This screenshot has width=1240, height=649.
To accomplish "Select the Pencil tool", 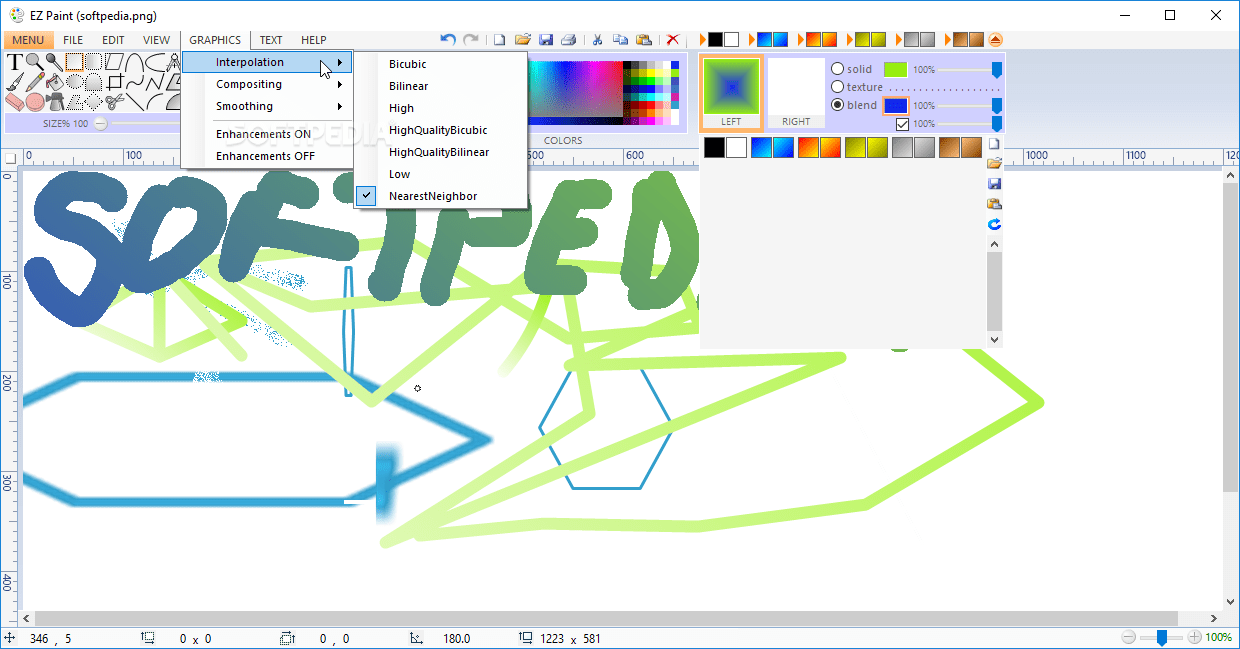I will [x=33, y=82].
